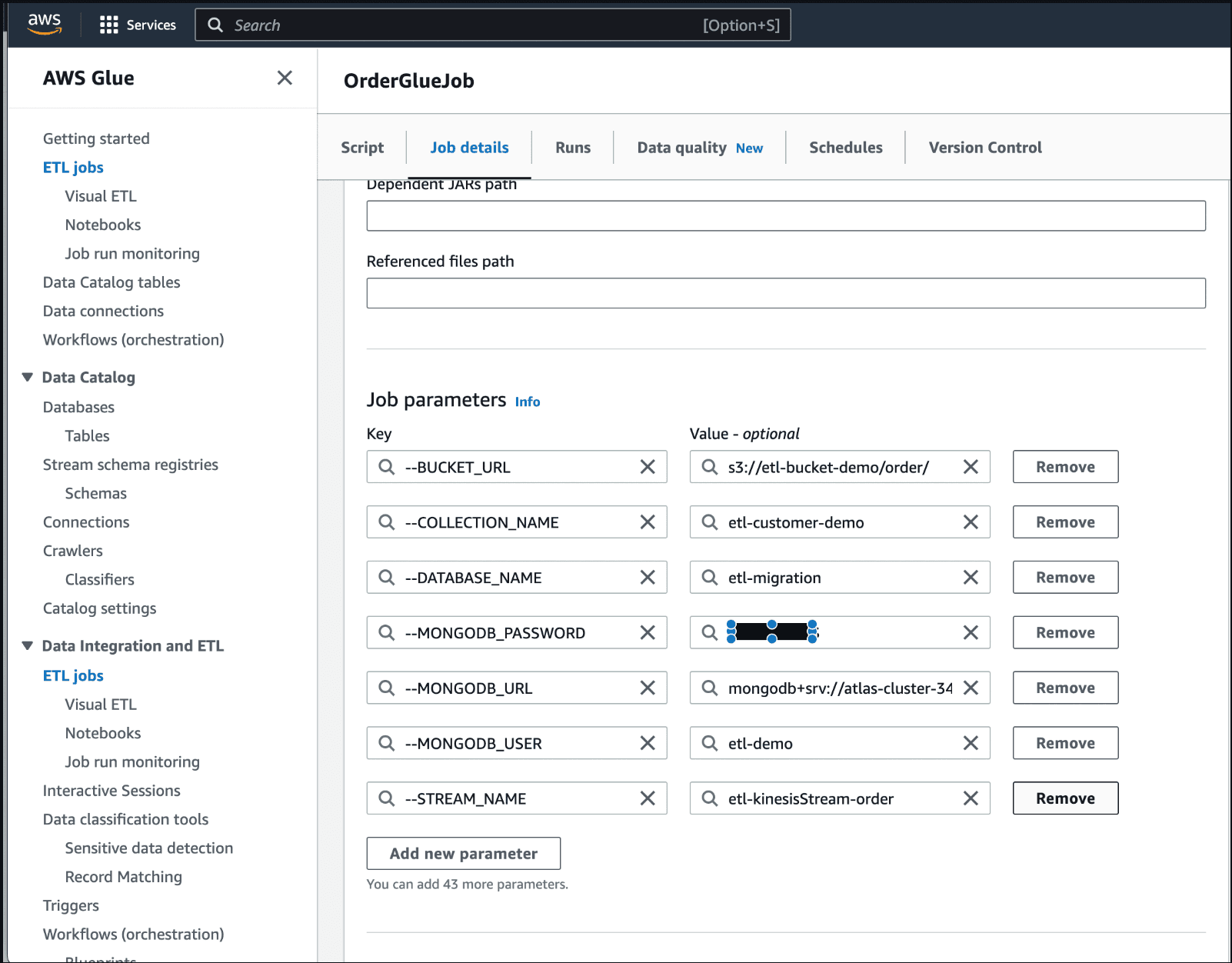Screen dimensions: 1232x963
Task: Collapse the Data Catalog section
Action: (28, 377)
